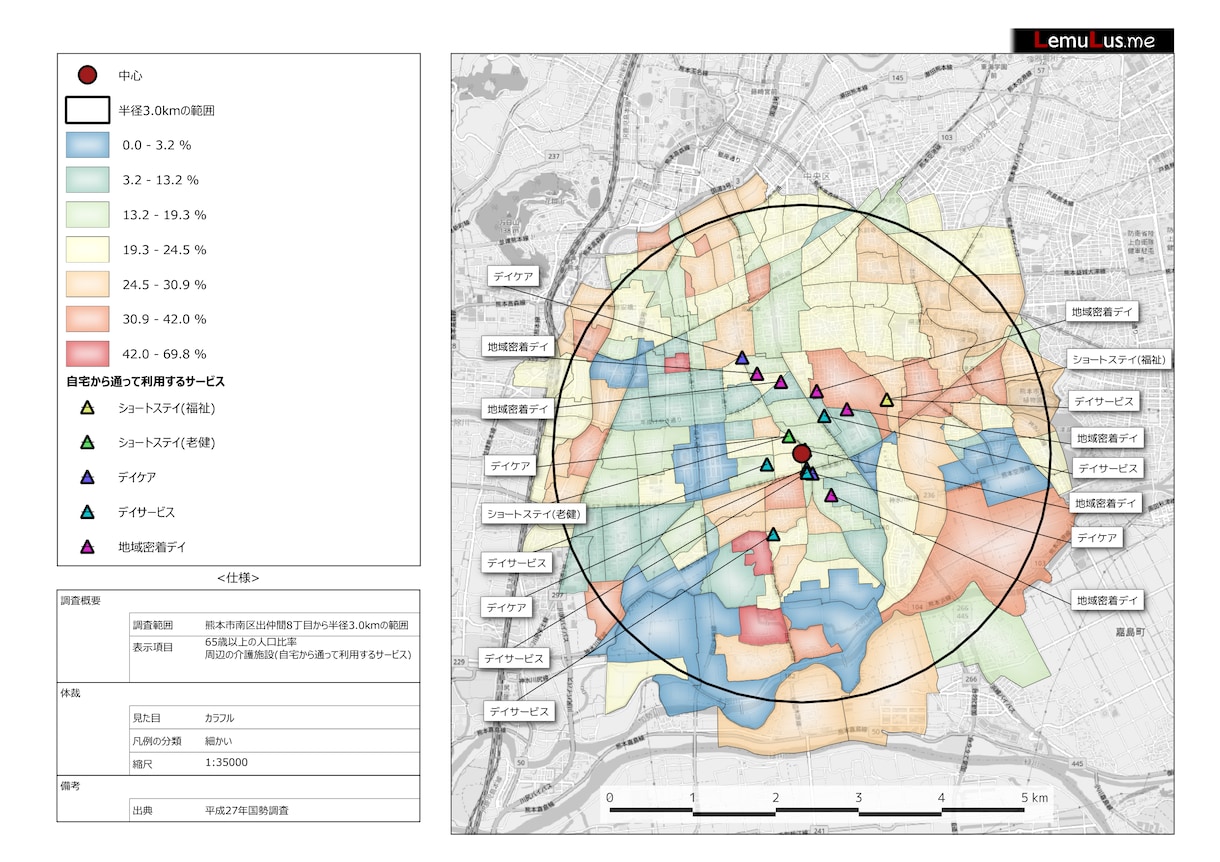1220x862 pixels.
Task: Select the teal デイサービス triangle in legend
Action: tap(87, 512)
